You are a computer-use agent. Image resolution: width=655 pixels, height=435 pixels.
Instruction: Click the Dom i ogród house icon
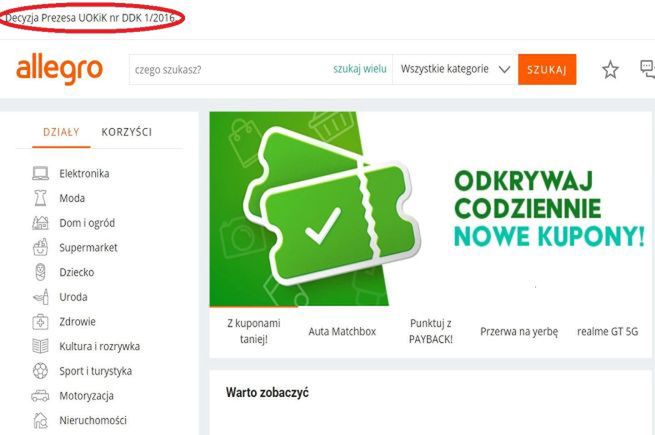coord(41,223)
